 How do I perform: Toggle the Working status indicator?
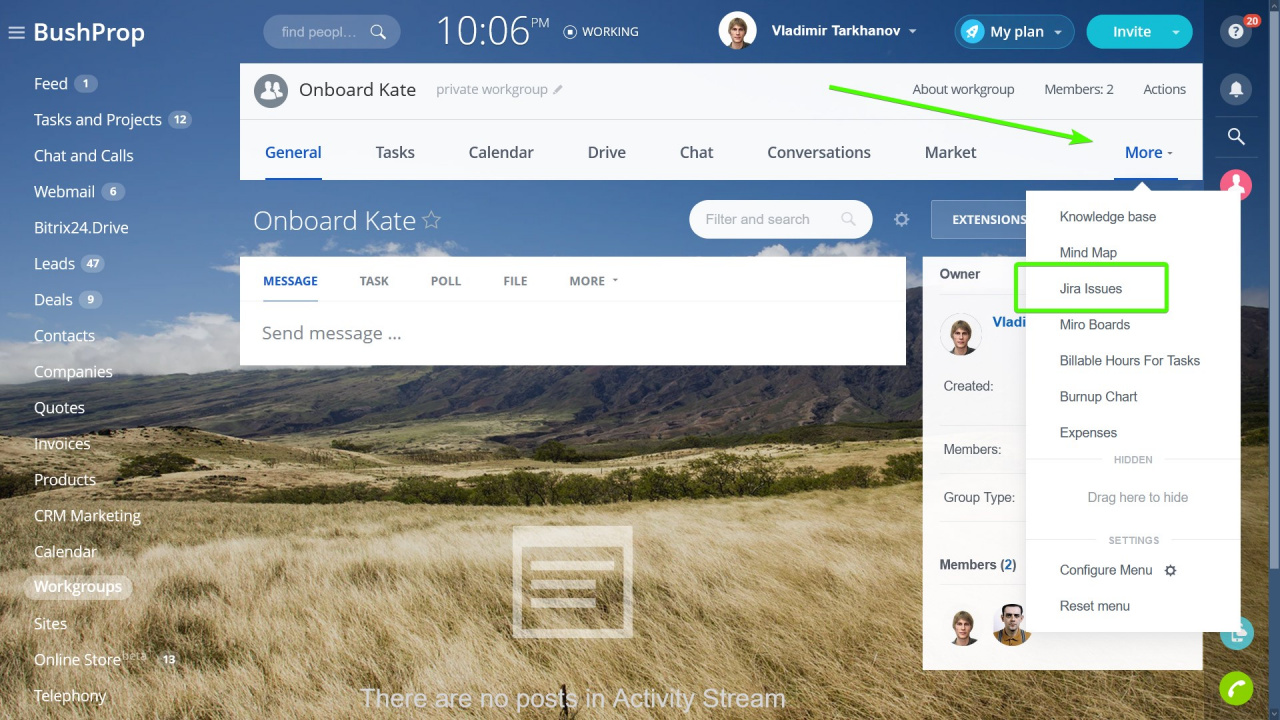(x=570, y=32)
